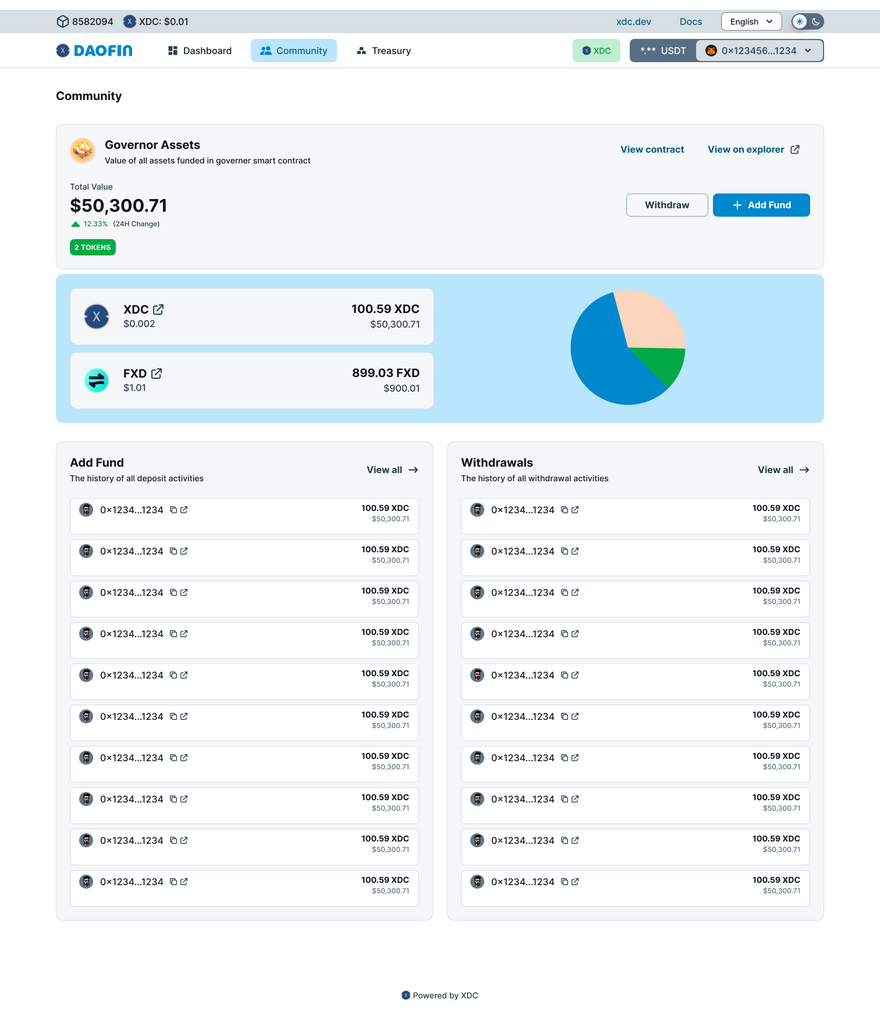Screen dimensions: 880x1016
Task: Click the block number cube icon
Action: point(62,21)
